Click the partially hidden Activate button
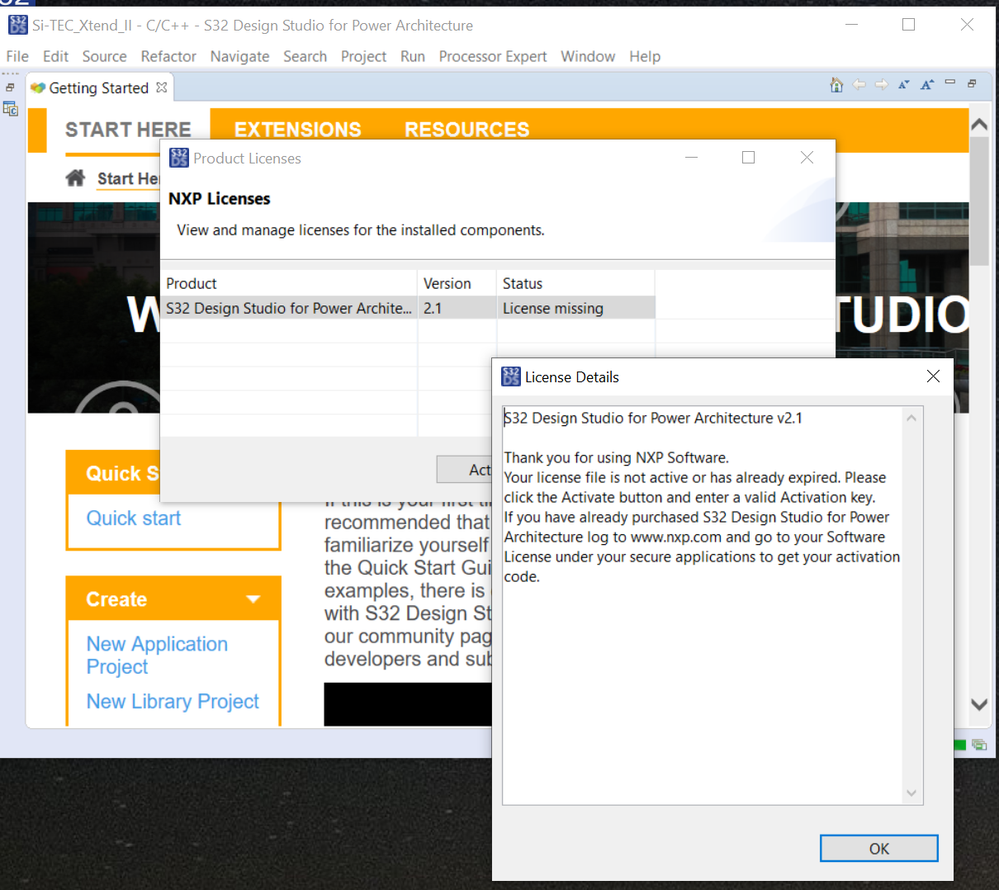The height and width of the screenshot is (890, 999). point(464,470)
